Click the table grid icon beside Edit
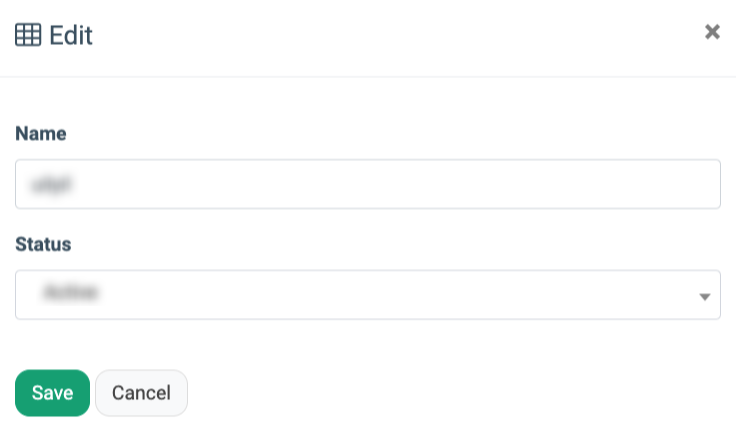The height and width of the screenshot is (432, 736). tap(28, 35)
